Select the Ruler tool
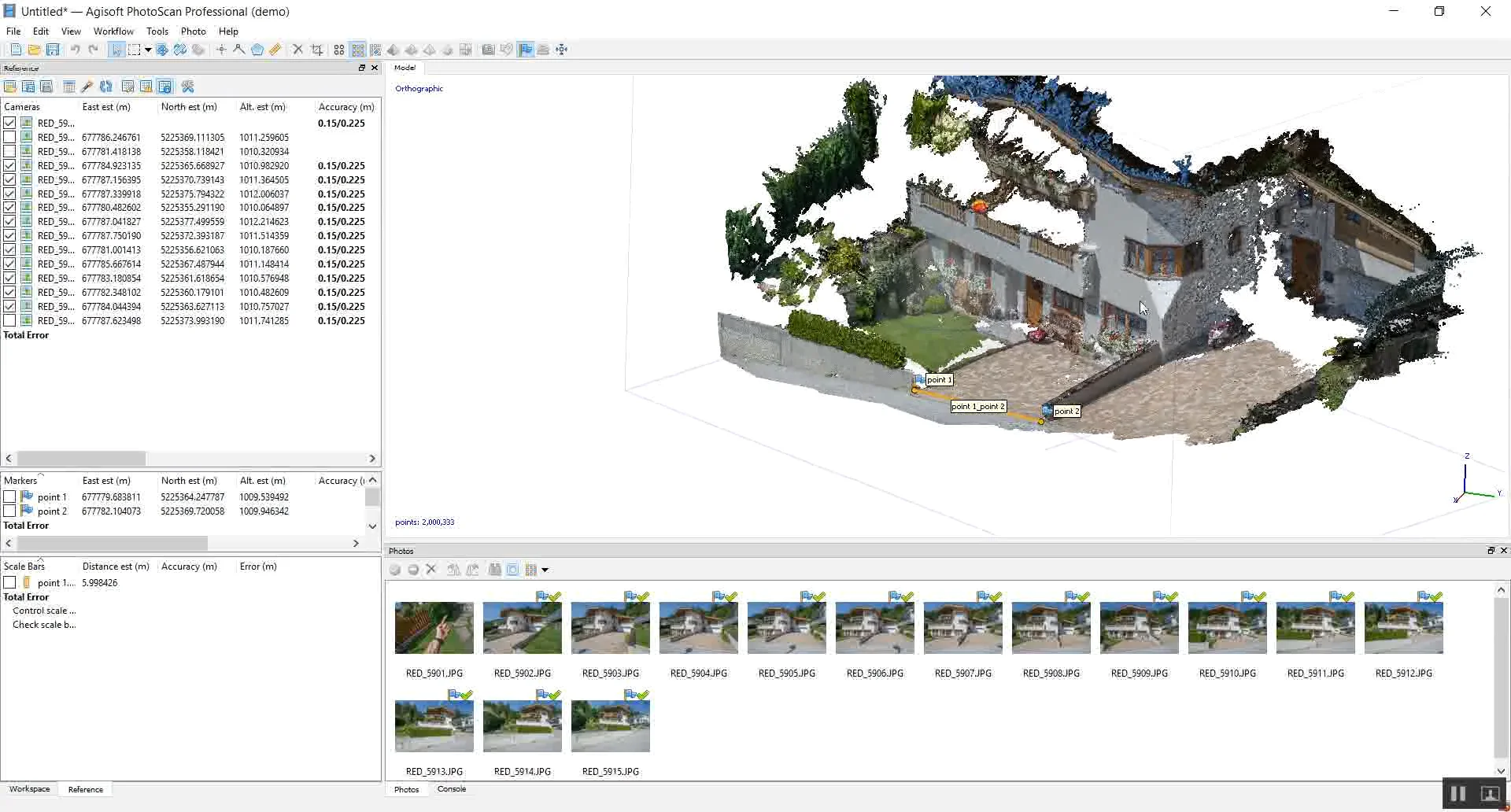The width and height of the screenshot is (1511, 812). pos(275,50)
